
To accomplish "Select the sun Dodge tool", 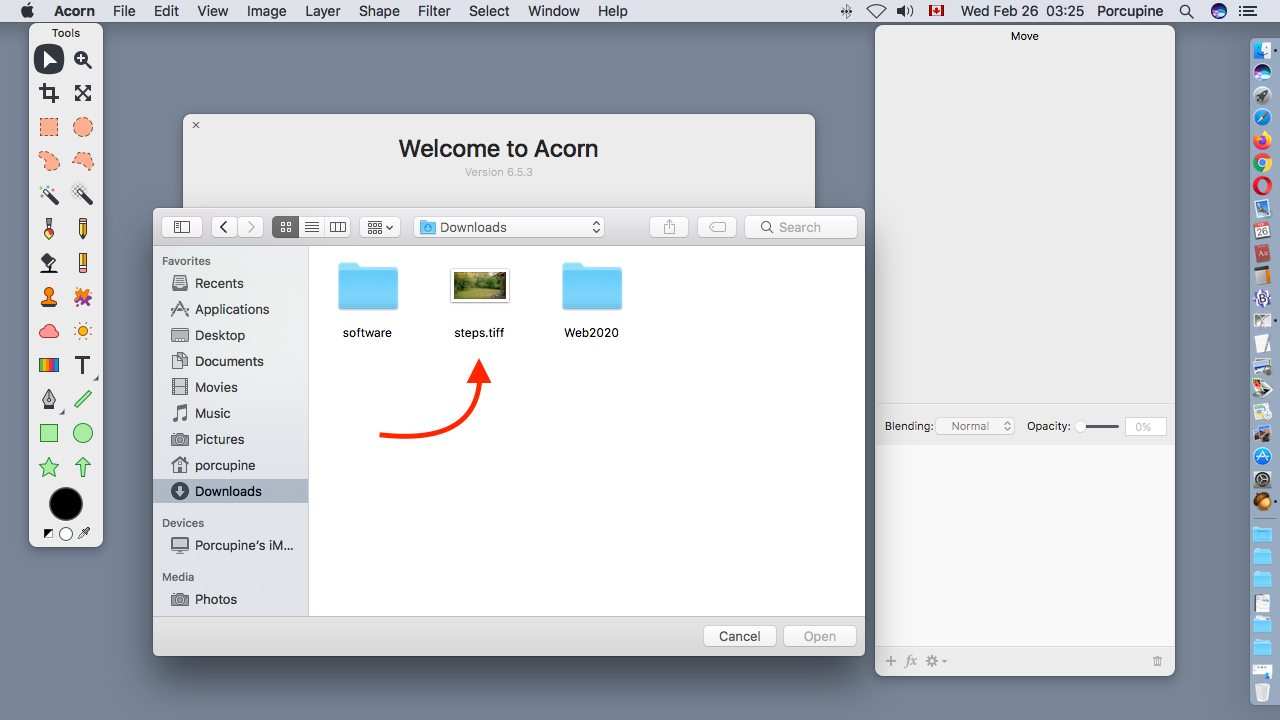I will pos(83,331).
